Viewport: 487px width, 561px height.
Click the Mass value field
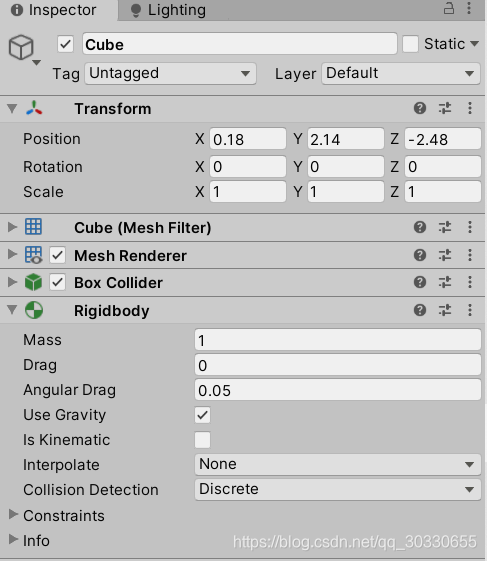pyautogui.click(x=338, y=340)
